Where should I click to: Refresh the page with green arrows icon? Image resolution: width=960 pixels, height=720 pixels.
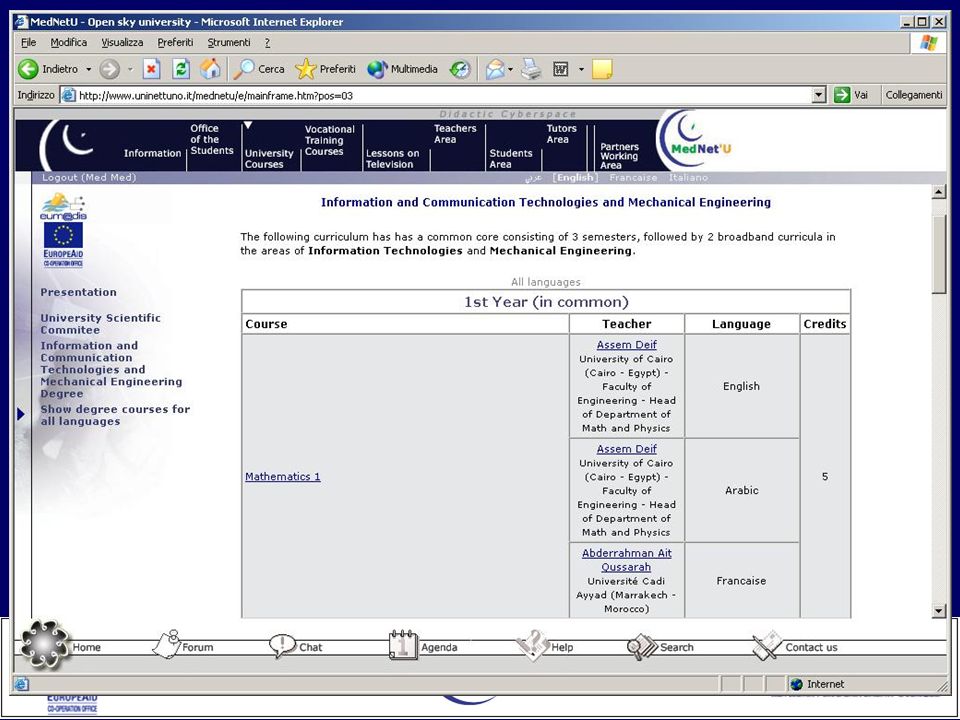181,69
